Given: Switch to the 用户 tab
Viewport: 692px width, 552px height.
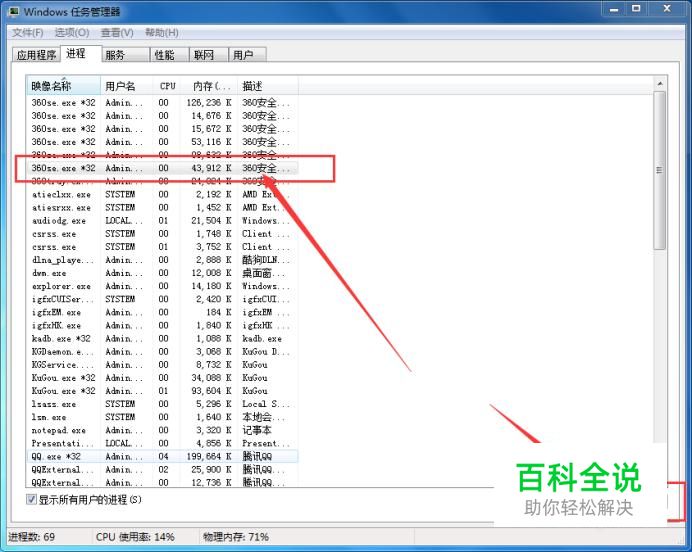Looking at the screenshot, I should point(243,55).
